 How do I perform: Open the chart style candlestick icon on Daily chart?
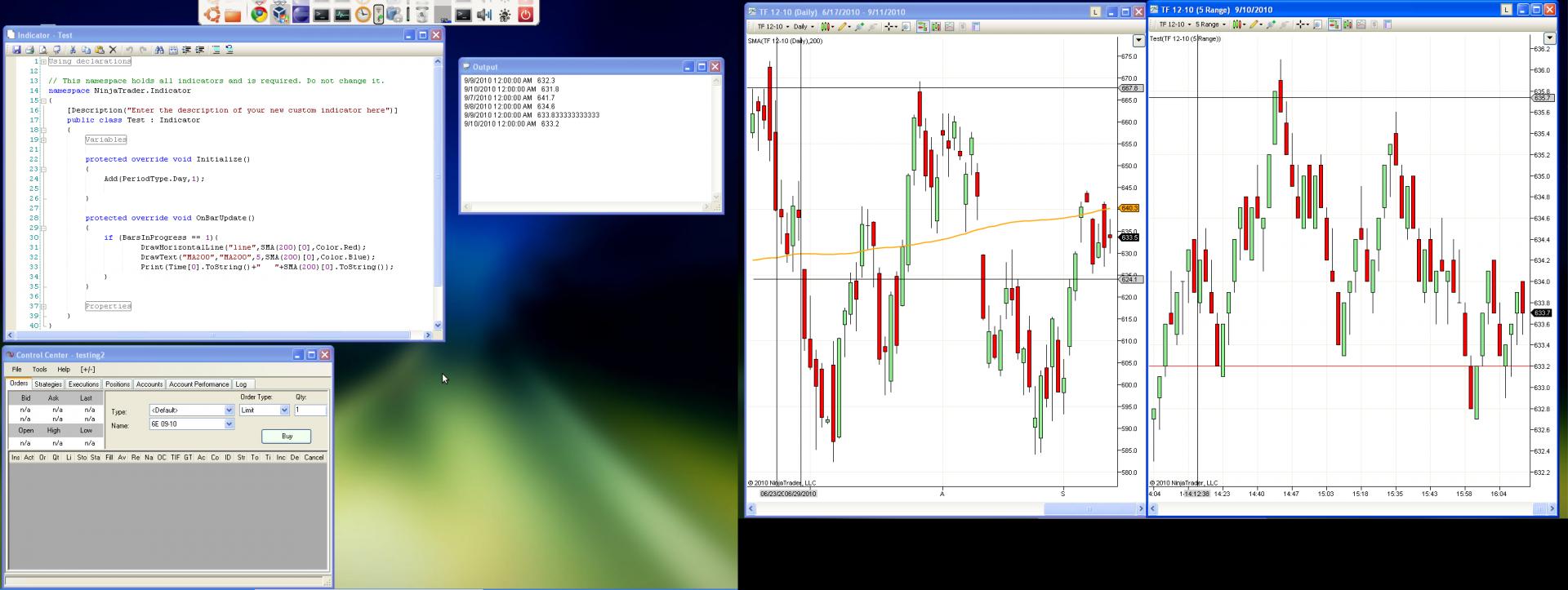(826, 27)
